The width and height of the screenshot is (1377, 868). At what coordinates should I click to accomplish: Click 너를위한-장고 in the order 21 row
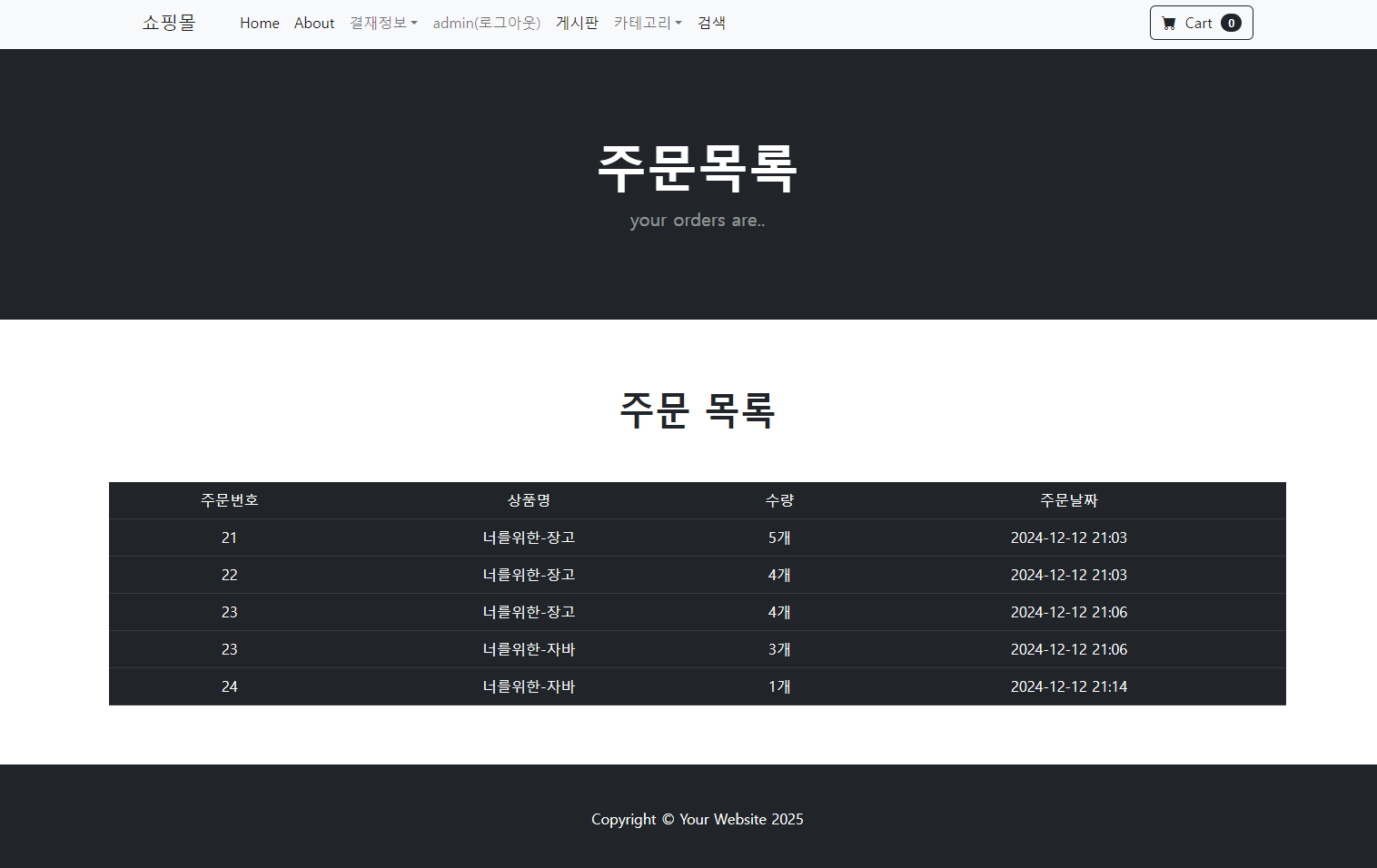pyautogui.click(x=529, y=538)
